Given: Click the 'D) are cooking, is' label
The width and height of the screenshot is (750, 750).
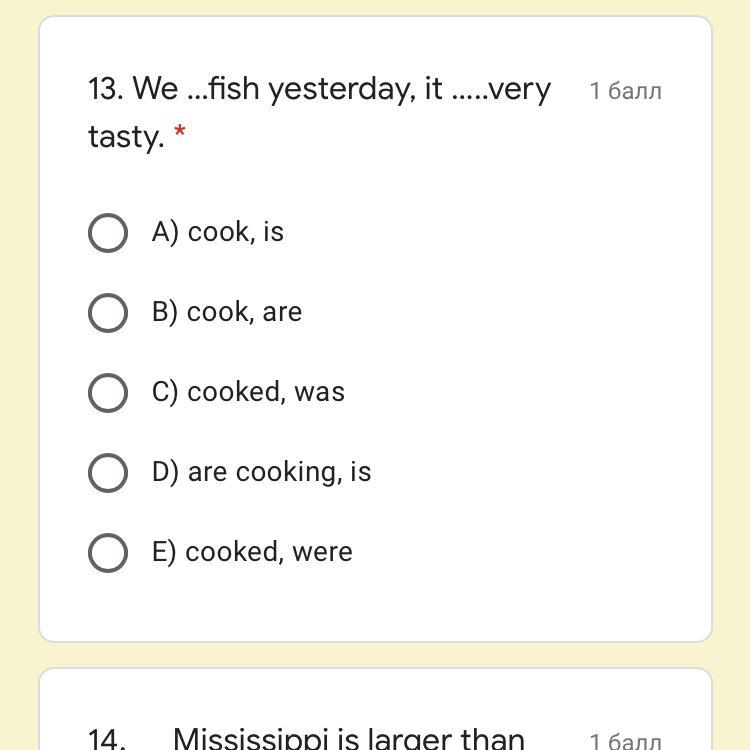Looking at the screenshot, I should (x=261, y=472).
